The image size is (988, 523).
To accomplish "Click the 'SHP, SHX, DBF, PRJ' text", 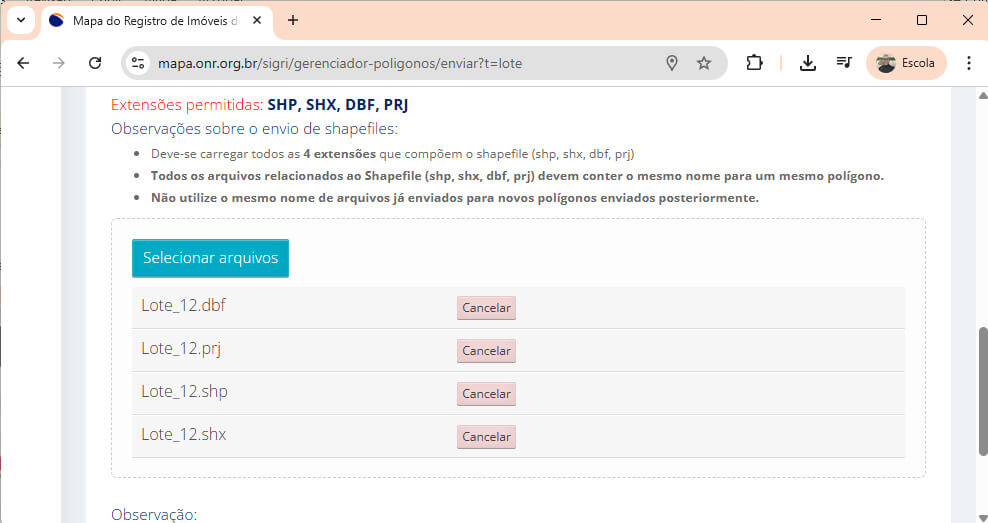I will tap(338, 105).
